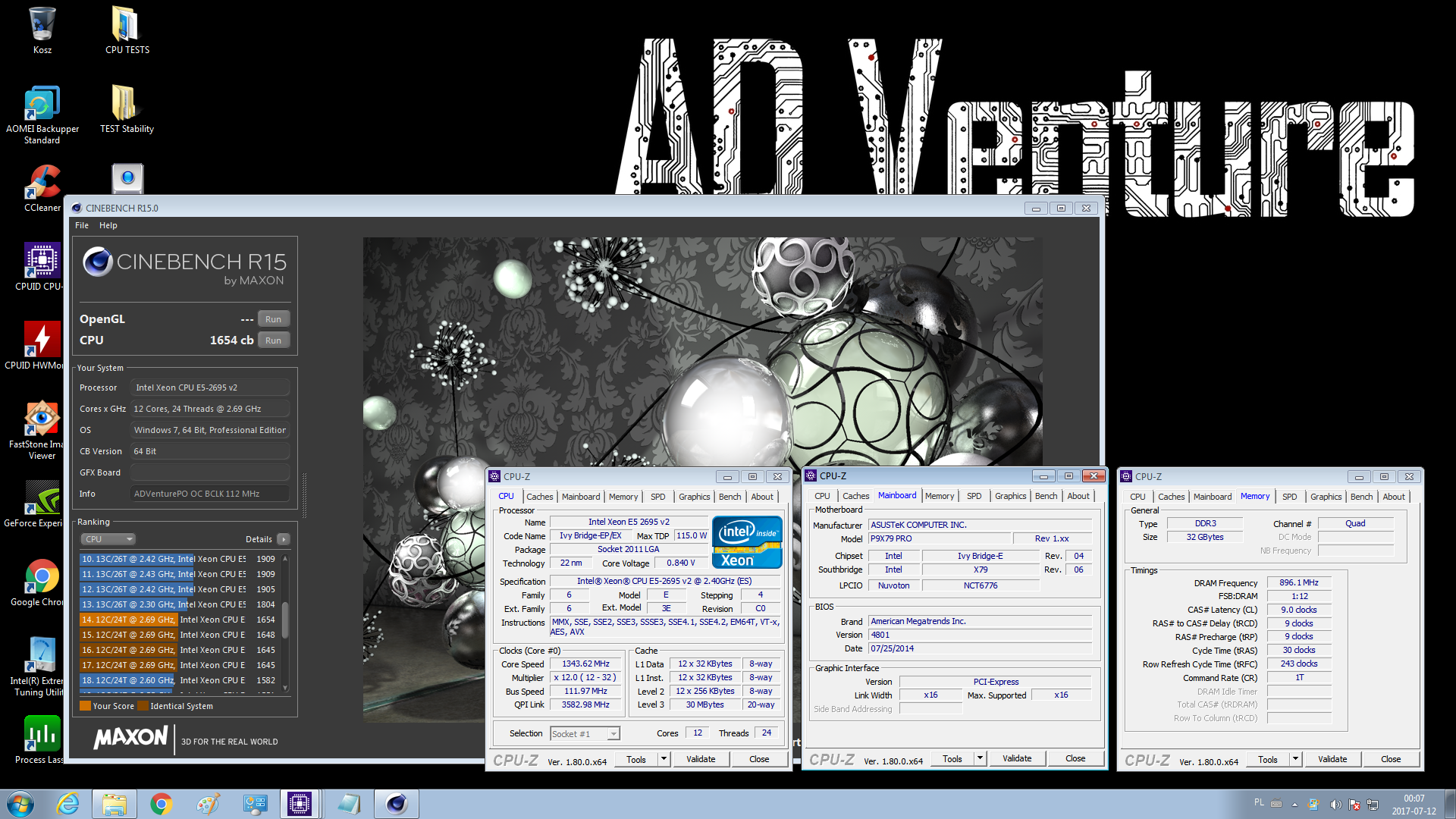Open Tools dropdown arrow in Memory window
The width and height of the screenshot is (1456, 819).
coord(1295,759)
